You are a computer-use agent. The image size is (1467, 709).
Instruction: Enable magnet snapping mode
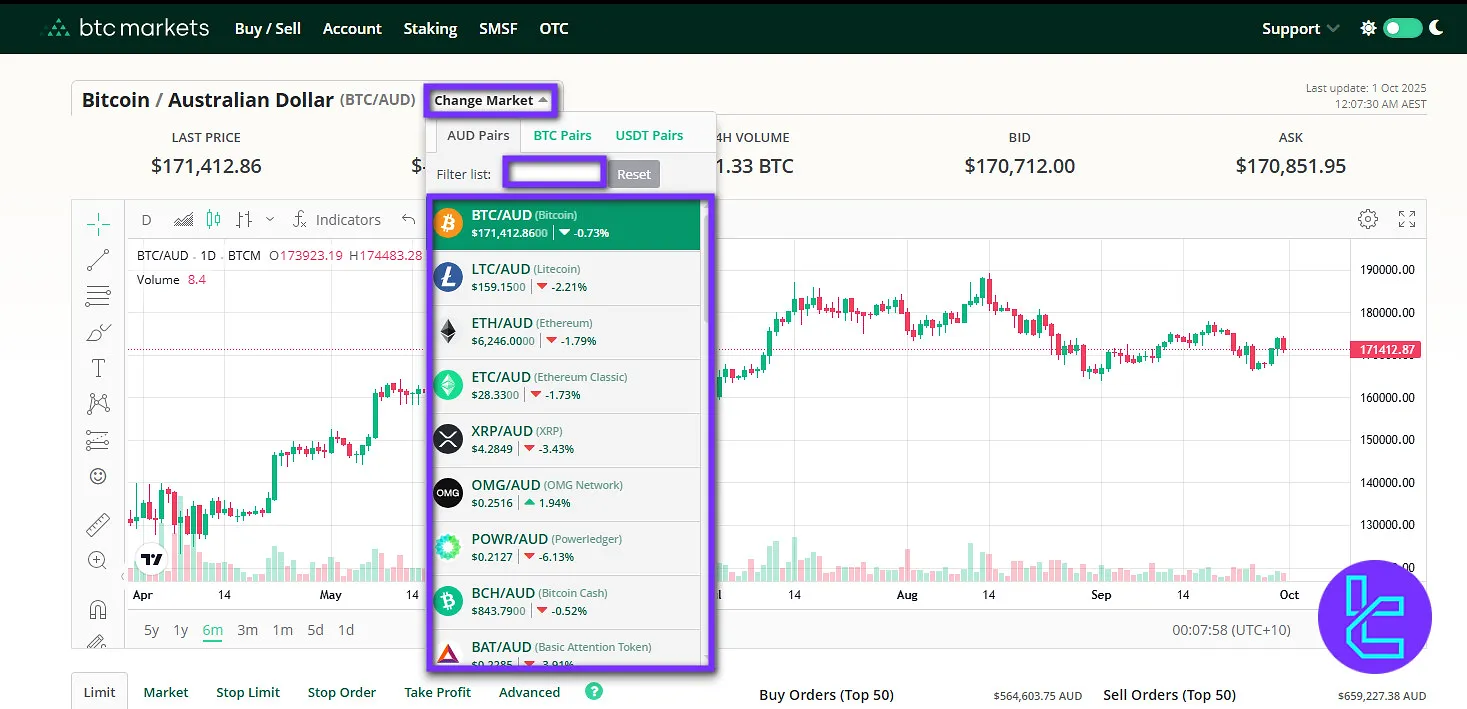97,608
